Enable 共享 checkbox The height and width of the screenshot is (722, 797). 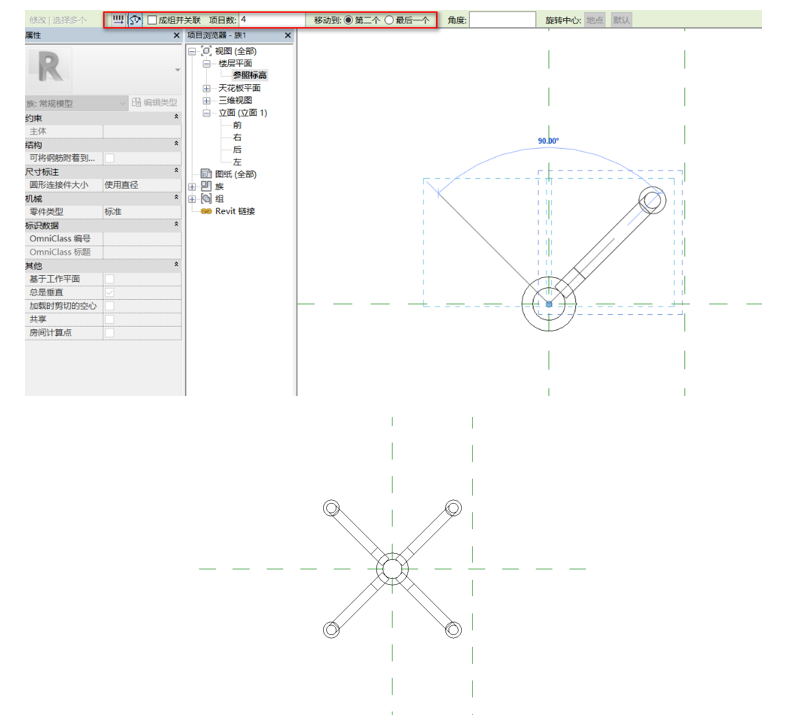[109, 319]
